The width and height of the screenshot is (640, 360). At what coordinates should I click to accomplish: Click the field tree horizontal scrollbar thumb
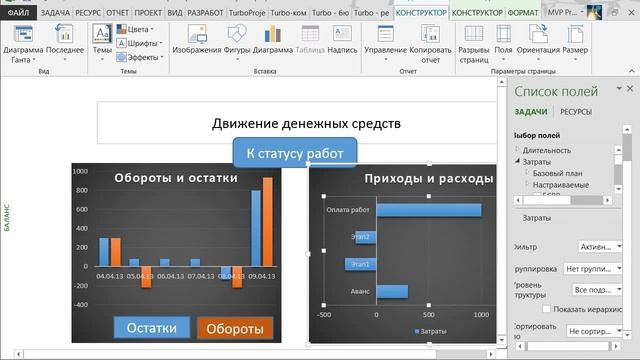pyautogui.click(x=547, y=200)
